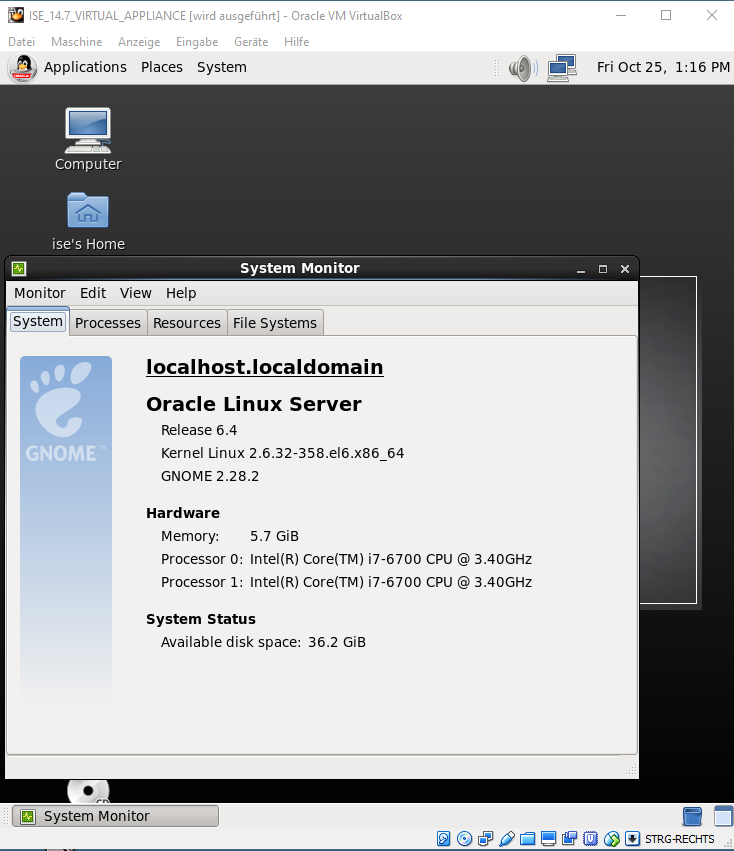This screenshot has height=851, width=734.
Task: Open VirtualBox Eingabe menu
Action: pos(197,42)
